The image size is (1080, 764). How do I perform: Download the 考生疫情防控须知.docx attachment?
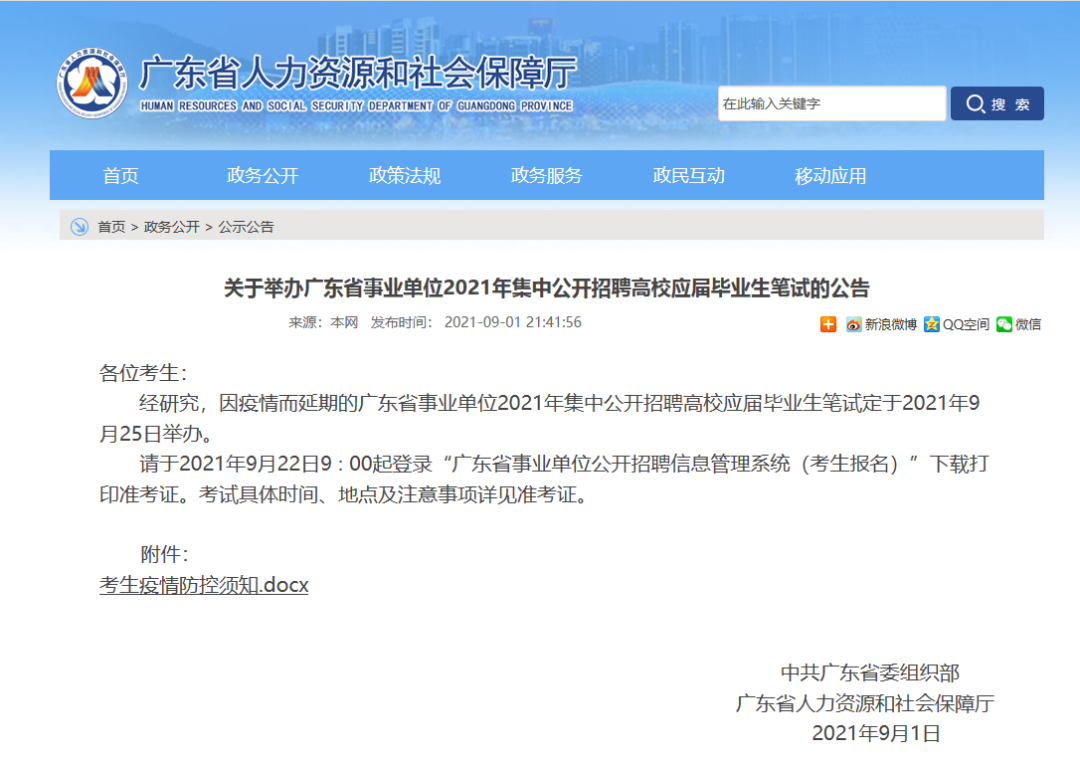[204, 585]
